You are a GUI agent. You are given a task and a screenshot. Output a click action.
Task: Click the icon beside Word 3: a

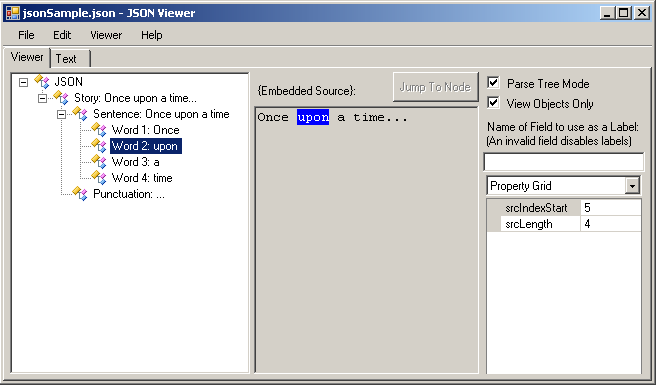(99, 162)
